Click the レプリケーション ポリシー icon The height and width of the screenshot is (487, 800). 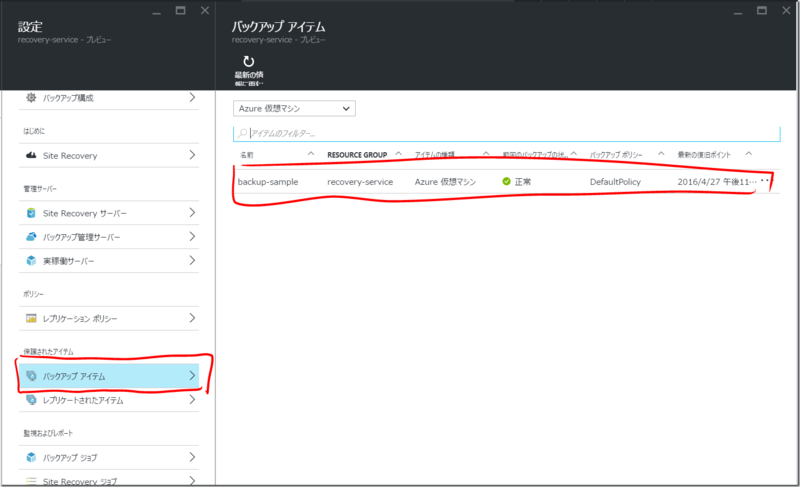click(x=31, y=318)
